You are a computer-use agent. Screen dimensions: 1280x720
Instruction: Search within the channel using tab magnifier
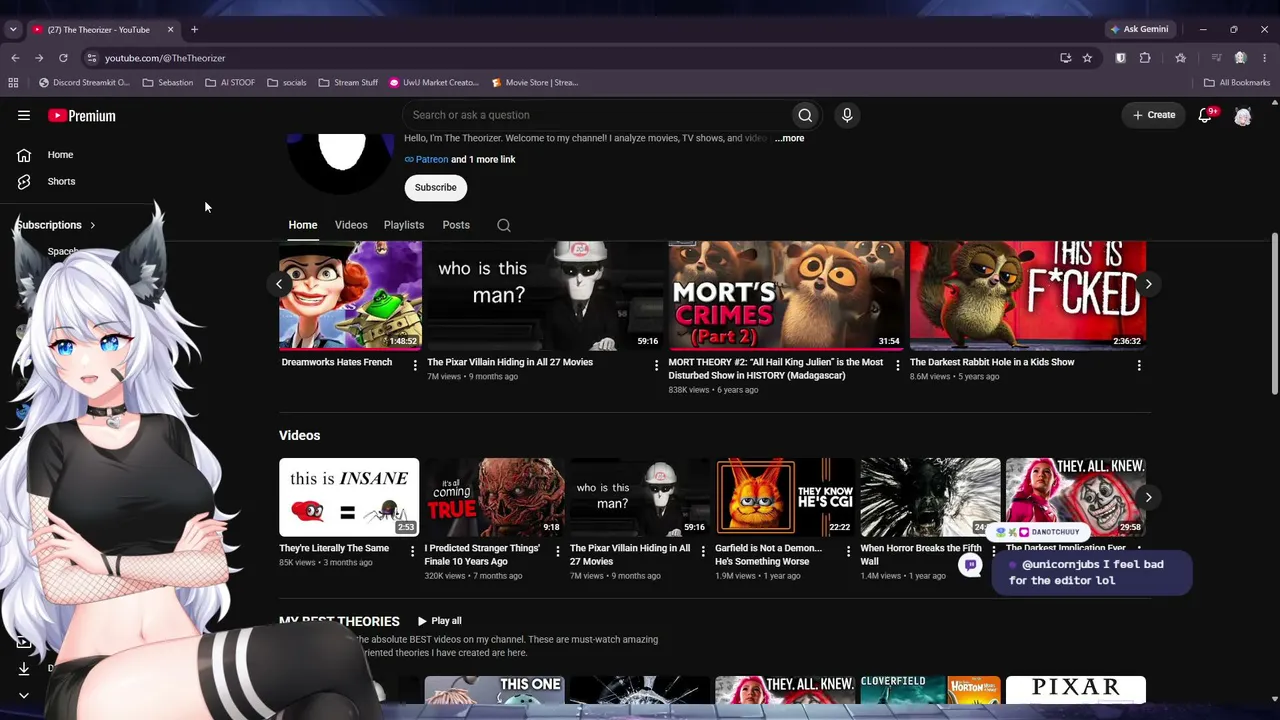coord(504,225)
